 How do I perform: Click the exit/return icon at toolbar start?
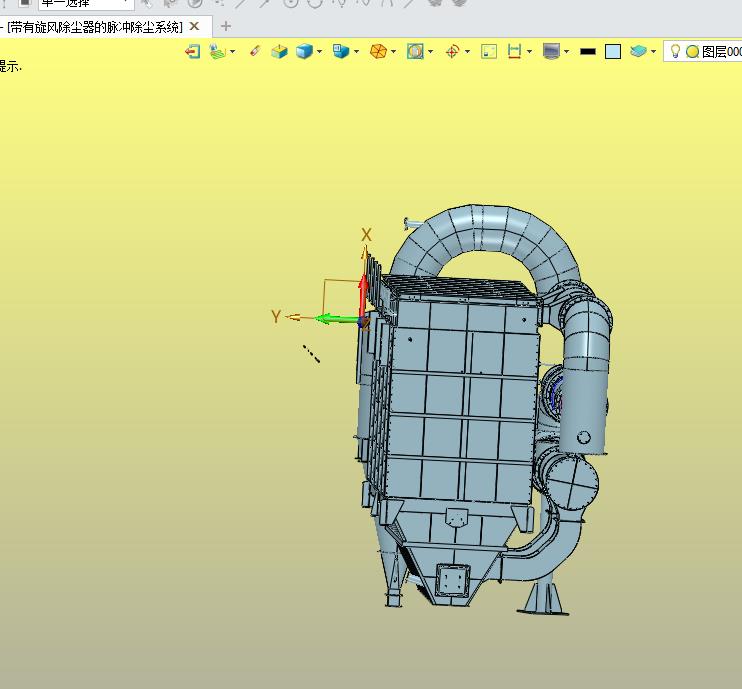(193, 51)
